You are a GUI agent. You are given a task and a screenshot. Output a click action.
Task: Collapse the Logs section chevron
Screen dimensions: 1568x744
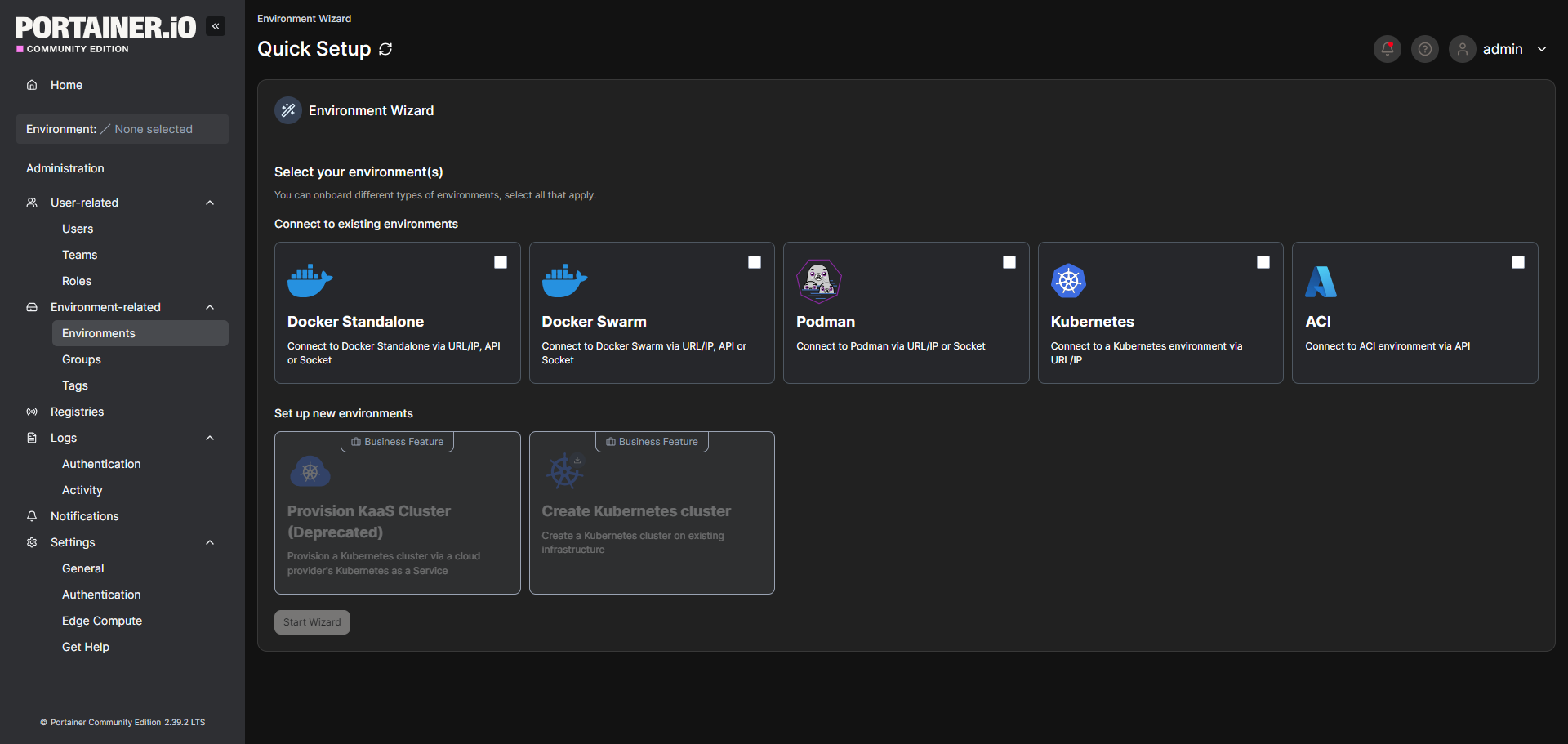210,438
